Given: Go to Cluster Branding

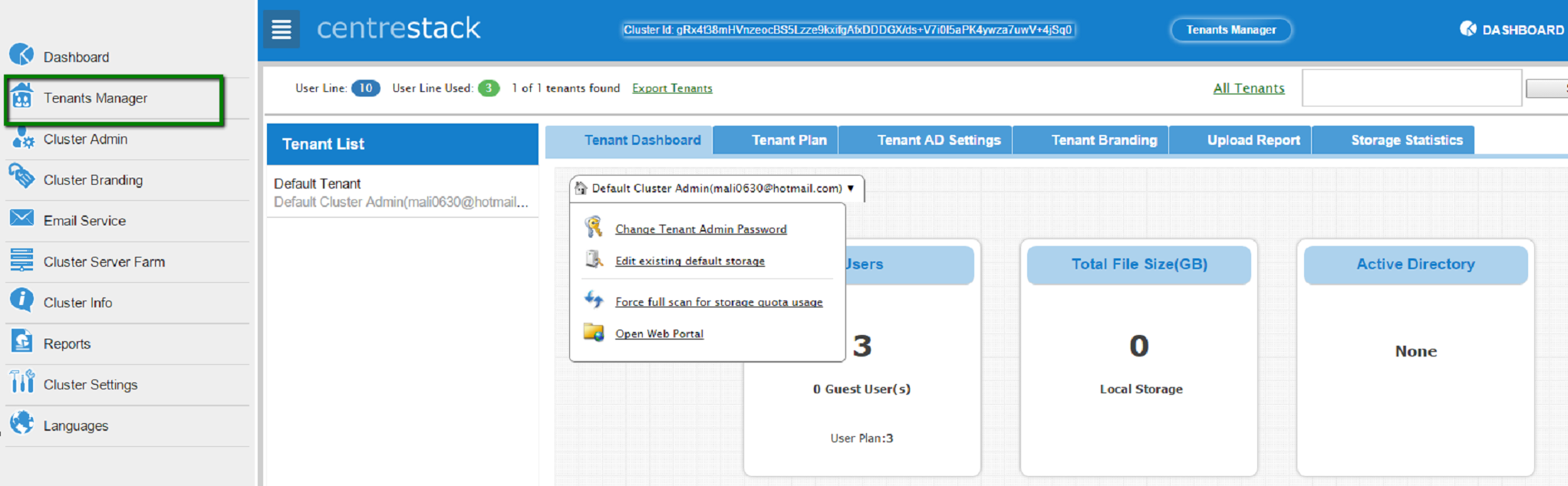Looking at the screenshot, I should coord(93,180).
